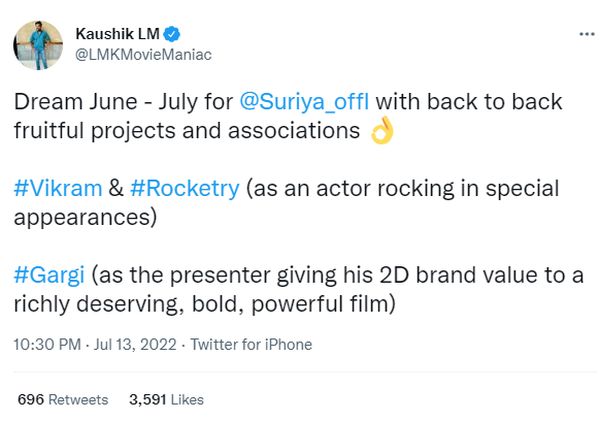Viewport: 600px width, 421px height.
Task: Click the OK hand emoji
Action: [382, 131]
